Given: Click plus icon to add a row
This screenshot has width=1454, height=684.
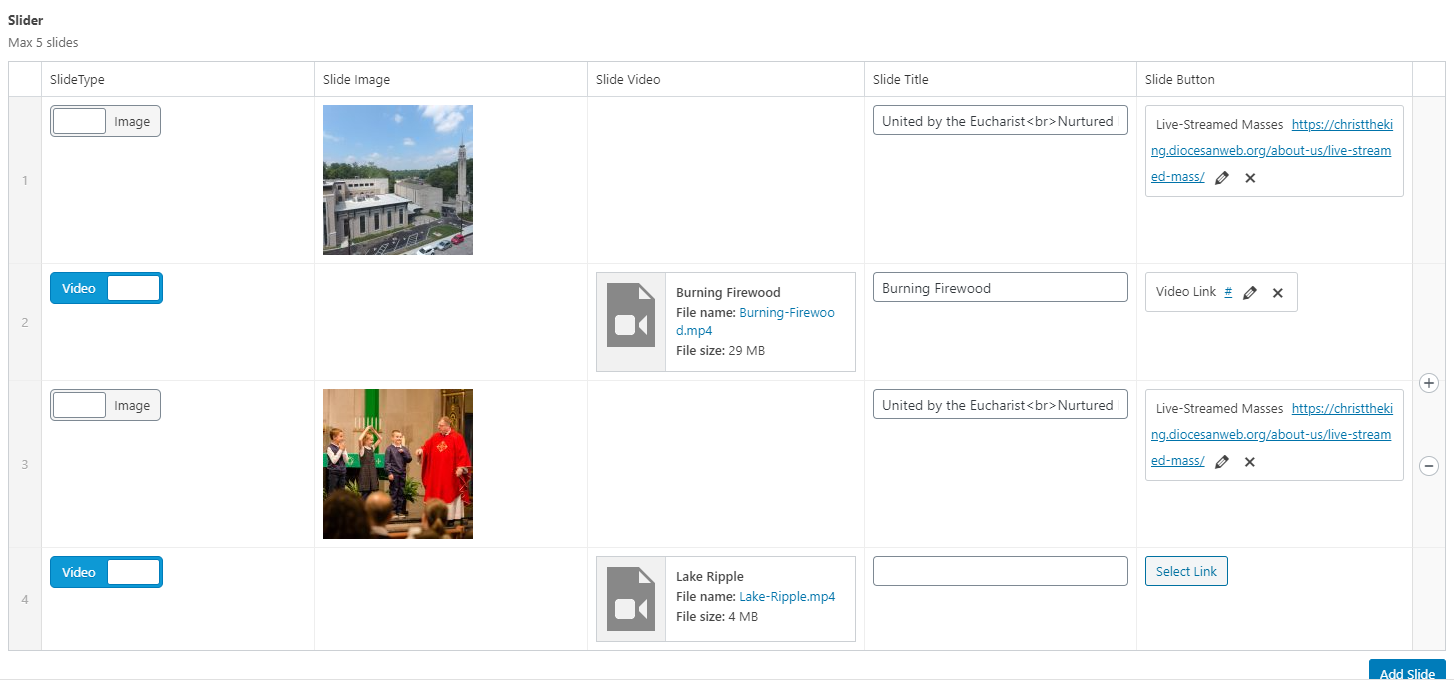Looking at the screenshot, I should click(1429, 383).
